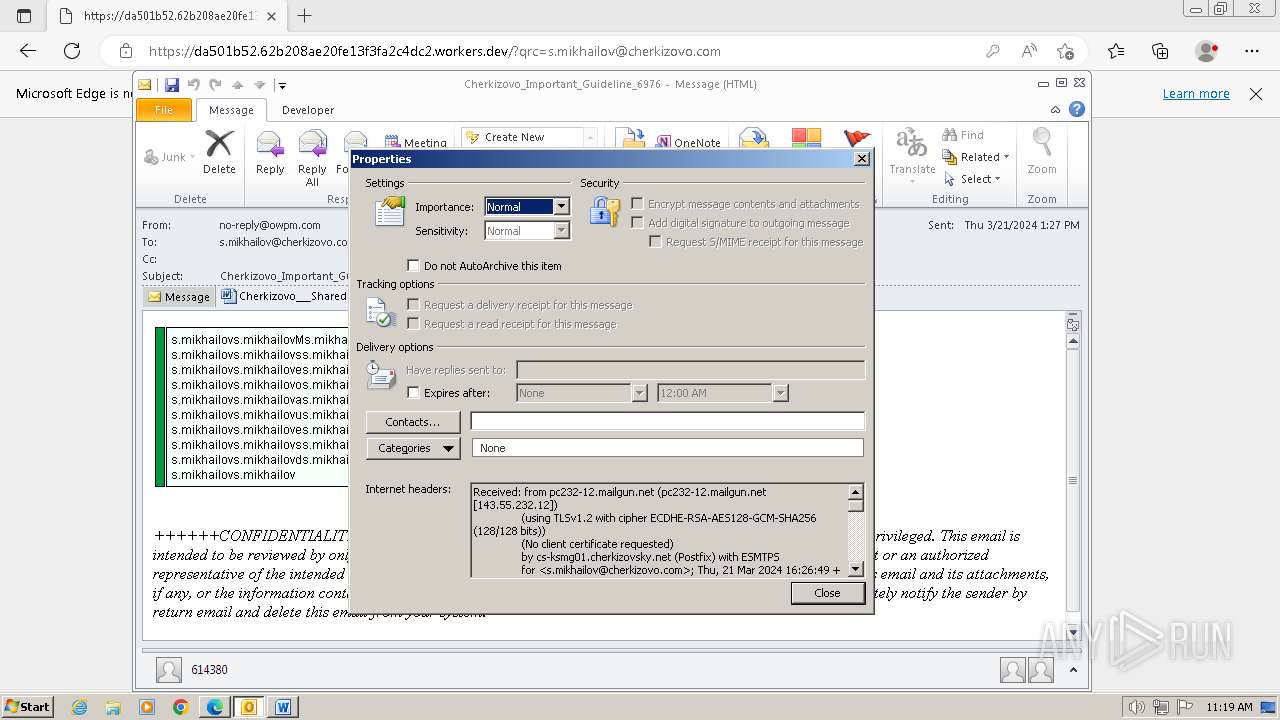Screen dimensions: 1280x720
Task: Toggle Request S/MIME receipt checkbox
Action: click(x=655, y=242)
